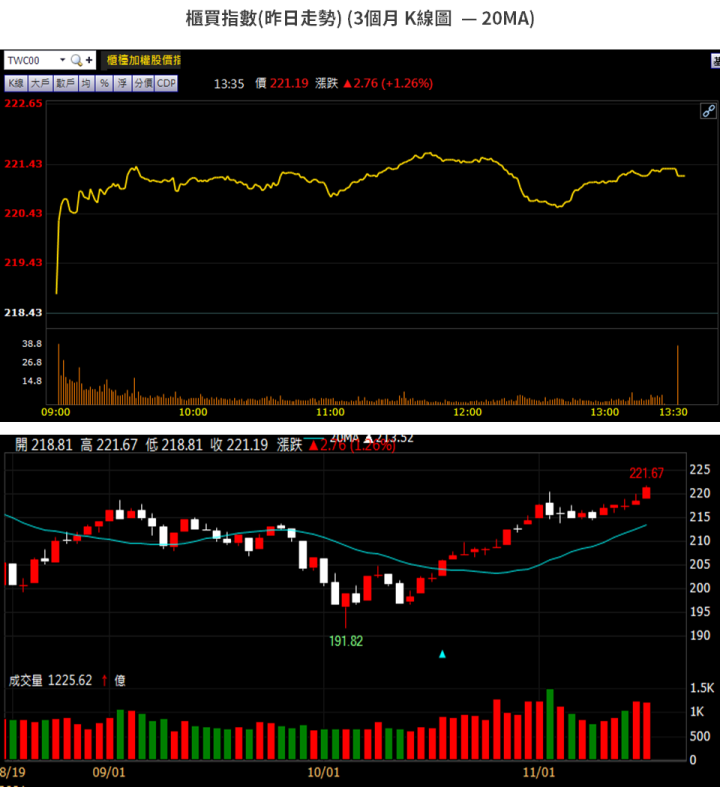Click the 220.43 price axis label
Viewport: 720px width, 787px height.
coord(23,213)
